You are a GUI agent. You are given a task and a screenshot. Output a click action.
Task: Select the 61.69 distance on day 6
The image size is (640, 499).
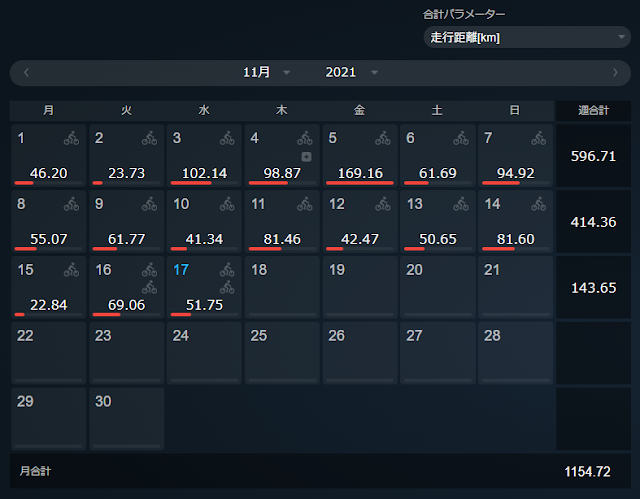point(438,173)
